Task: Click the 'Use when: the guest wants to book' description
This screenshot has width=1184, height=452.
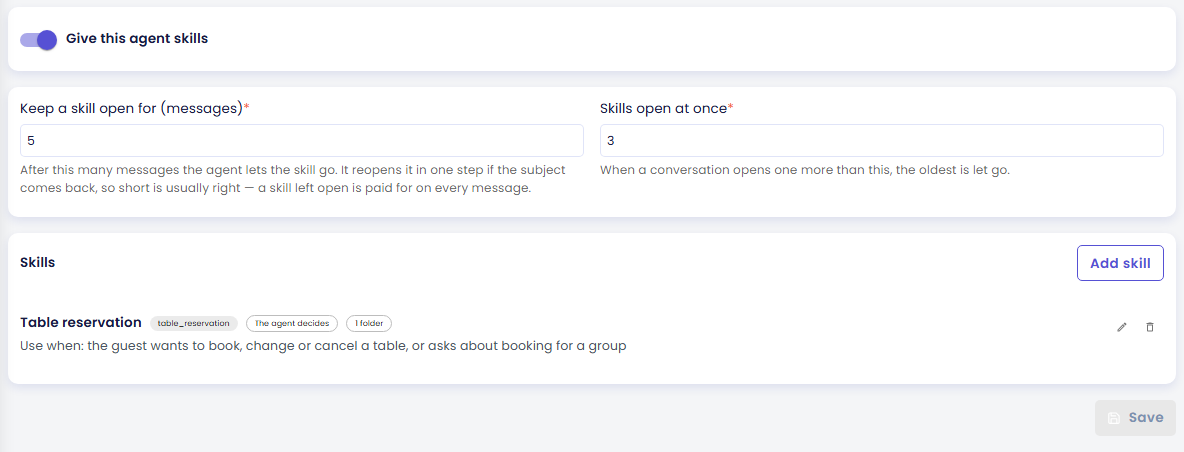Action: pos(323,346)
